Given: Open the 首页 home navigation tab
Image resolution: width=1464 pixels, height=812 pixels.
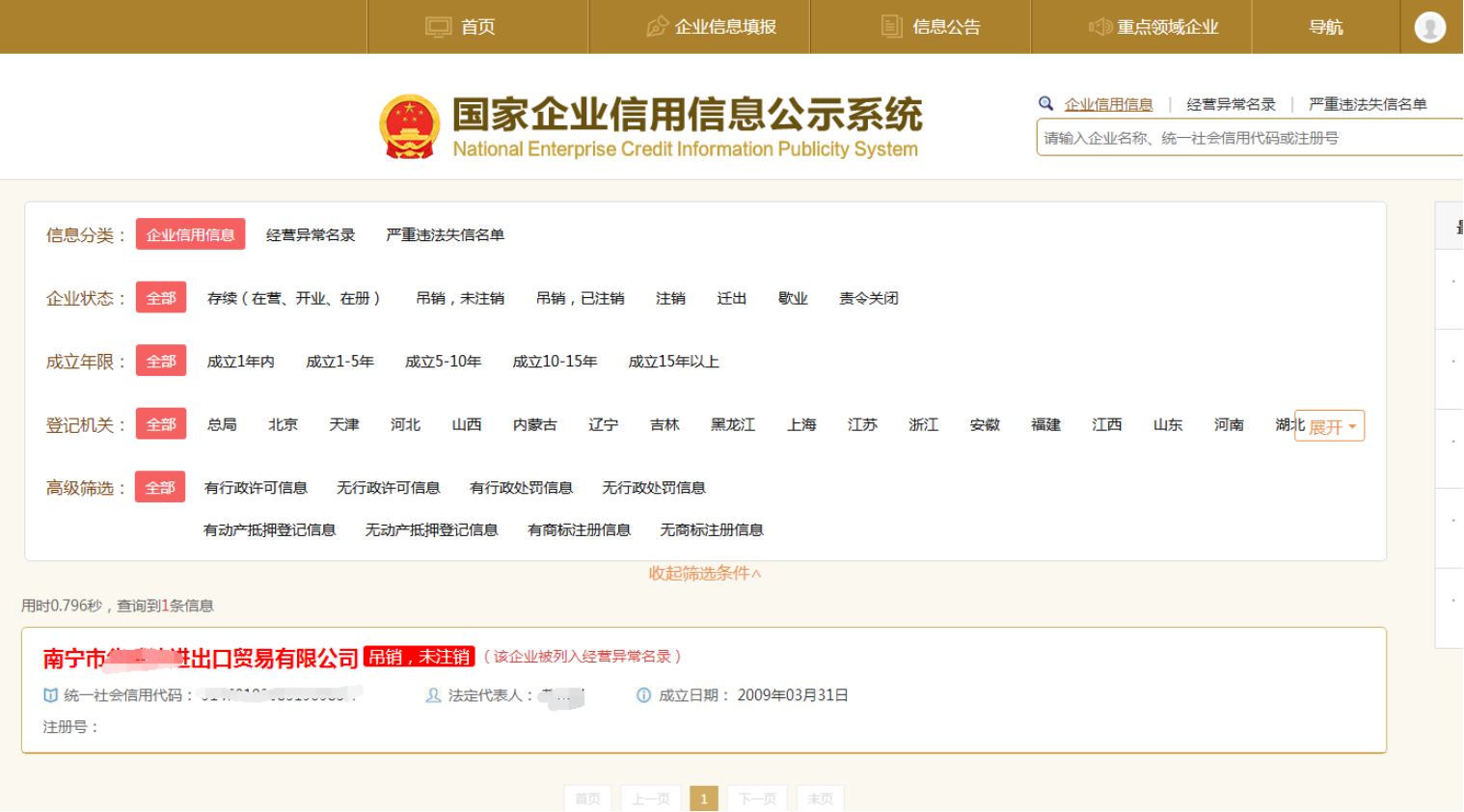Looking at the screenshot, I should [477, 27].
